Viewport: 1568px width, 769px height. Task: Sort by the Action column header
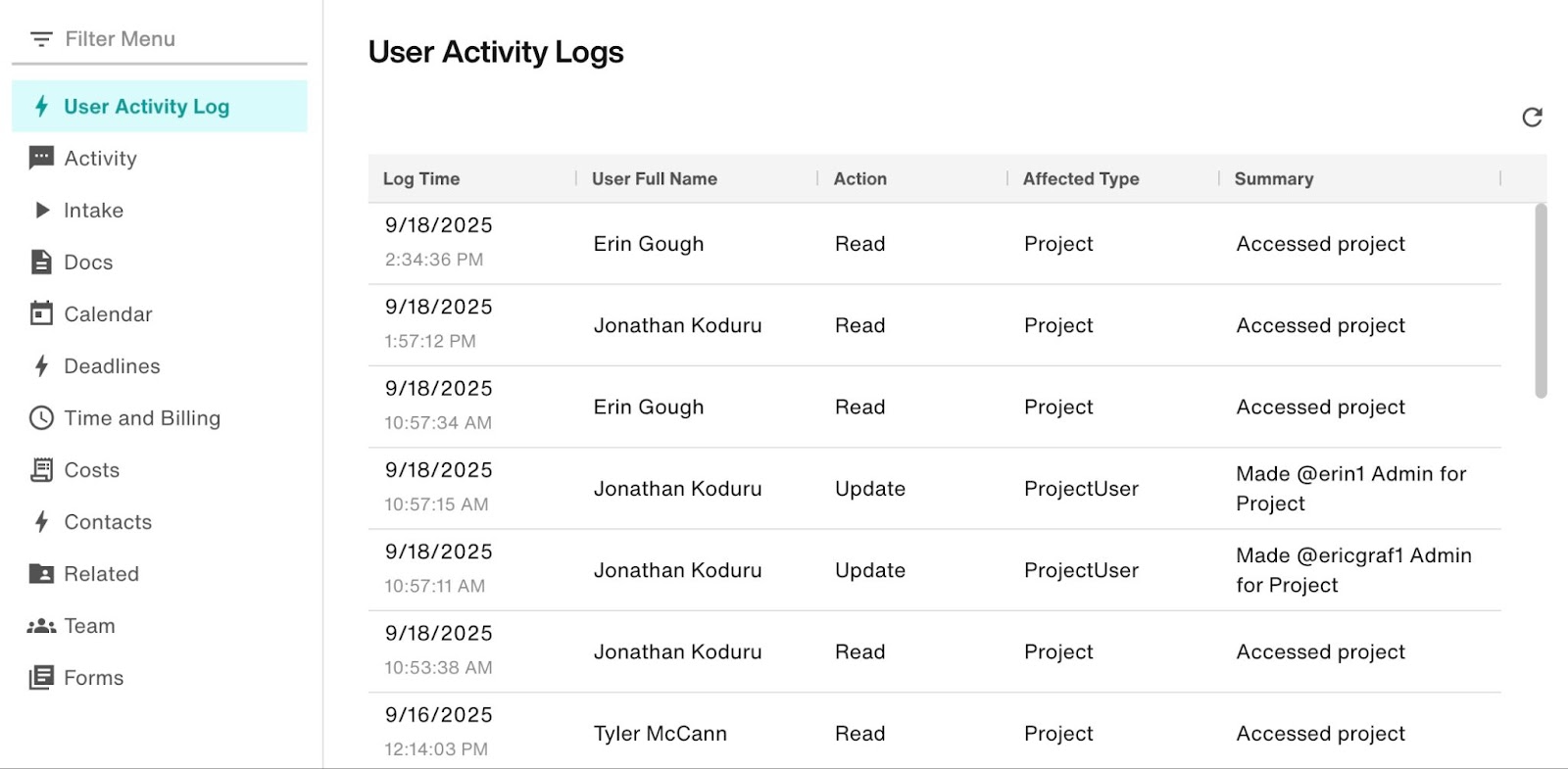[860, 178]
